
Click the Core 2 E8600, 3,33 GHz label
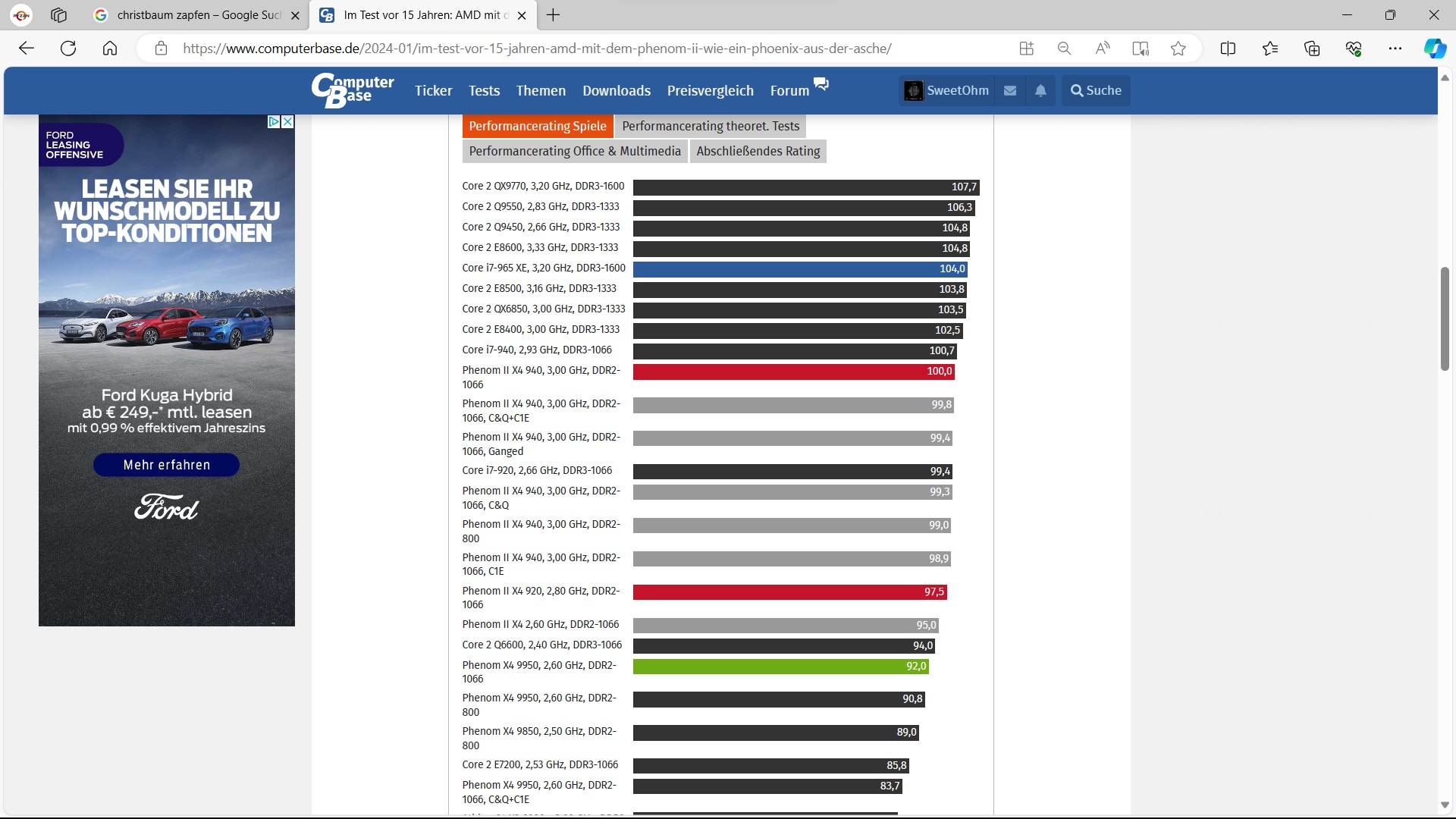540,247
